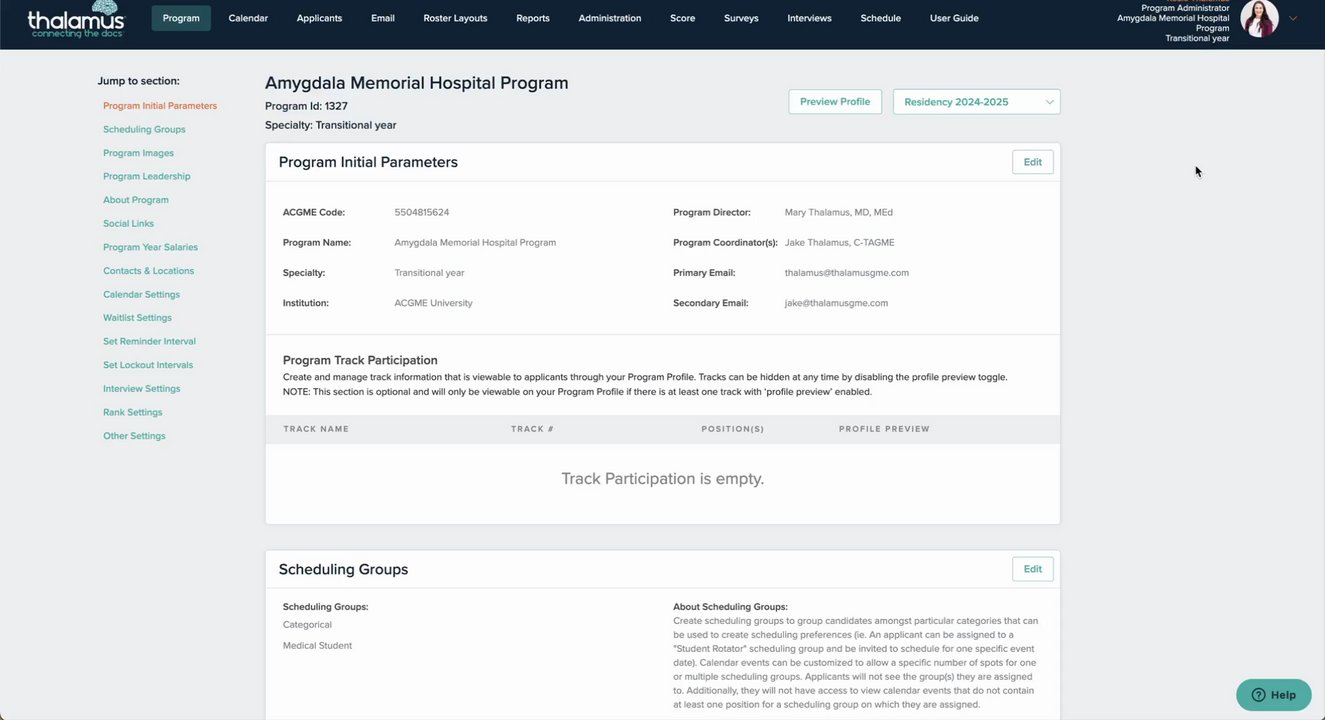Jump to About Program section
1325x720 pixels.
pos(136,200)
